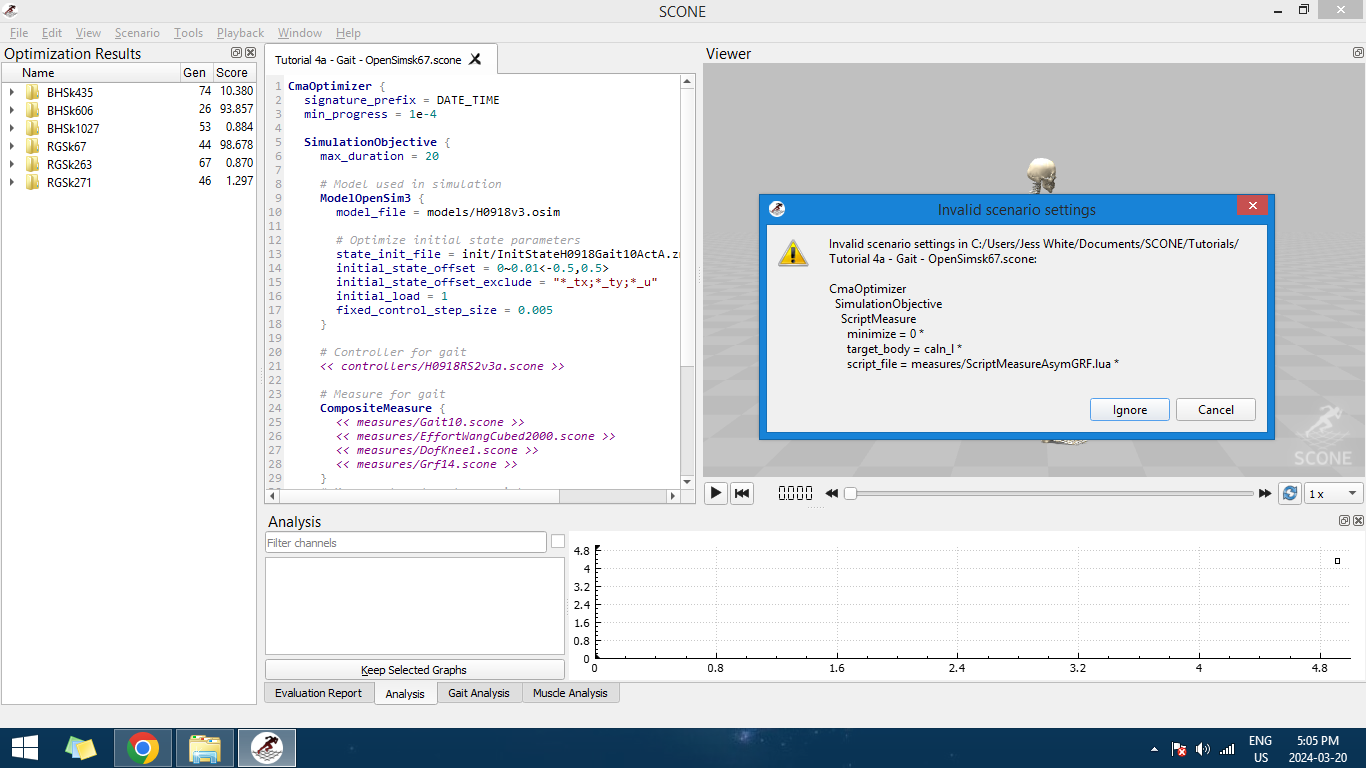
Task: Switch to the Muscle Analysis tab
Action: [570, 693]
